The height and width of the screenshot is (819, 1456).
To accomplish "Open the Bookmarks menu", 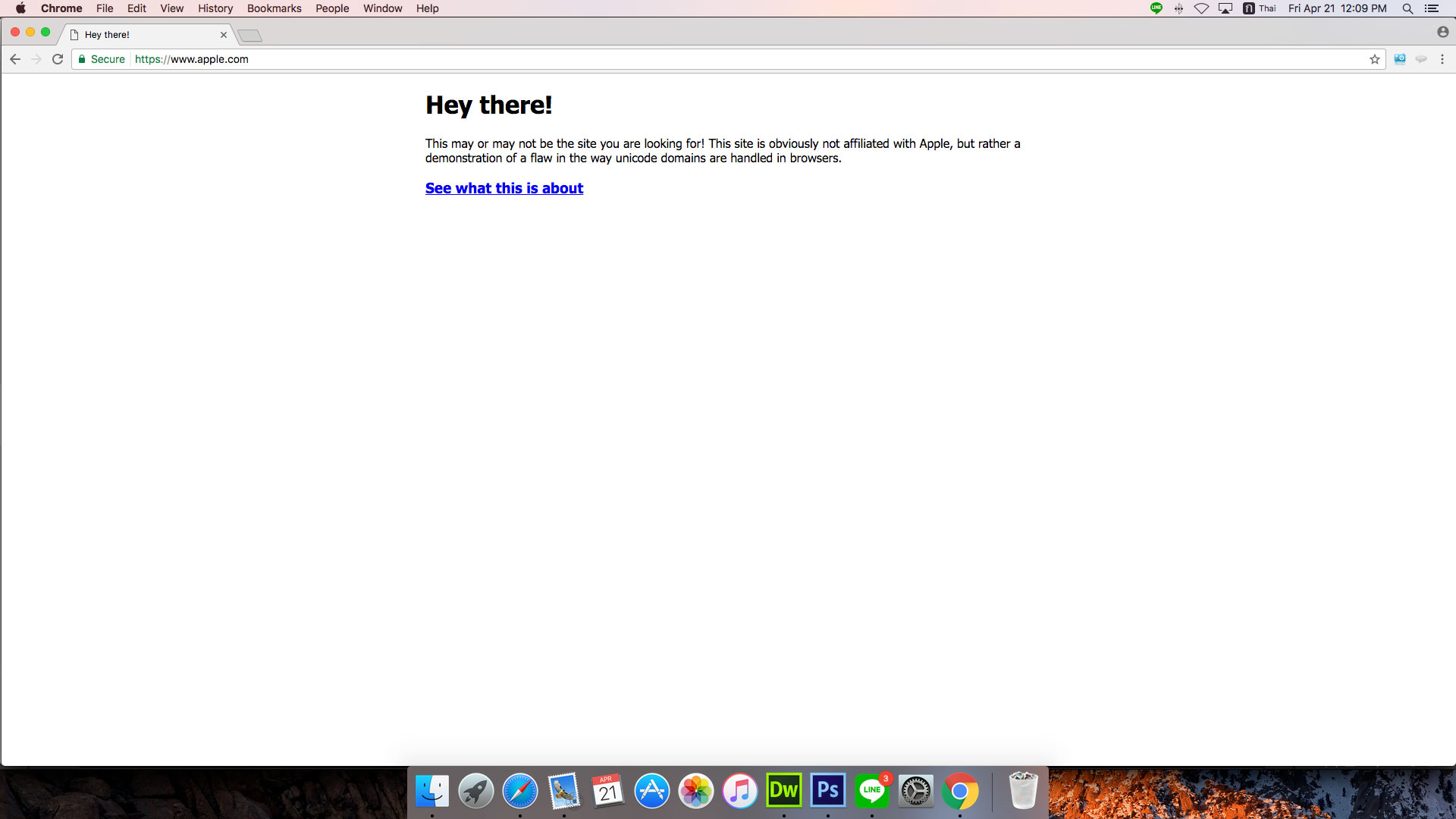I will (x=274, y=8).
